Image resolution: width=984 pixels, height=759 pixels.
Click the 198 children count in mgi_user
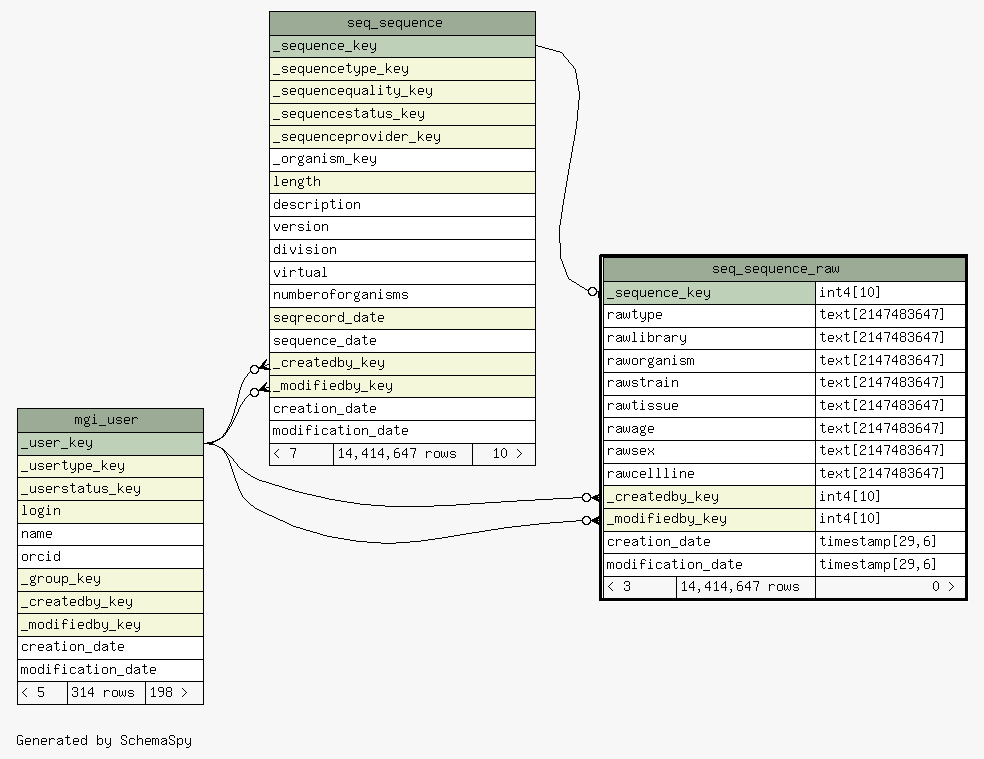(x=174, y=693)
